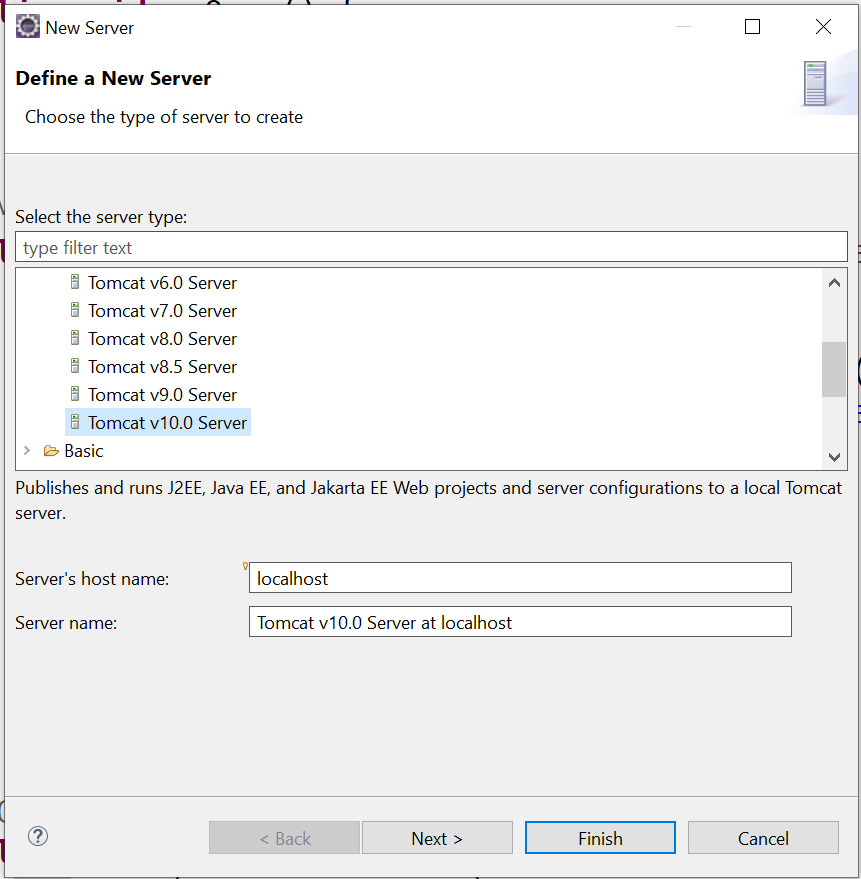Click Finish to create the server
The image size is (861, 879).
coord(600,838)
